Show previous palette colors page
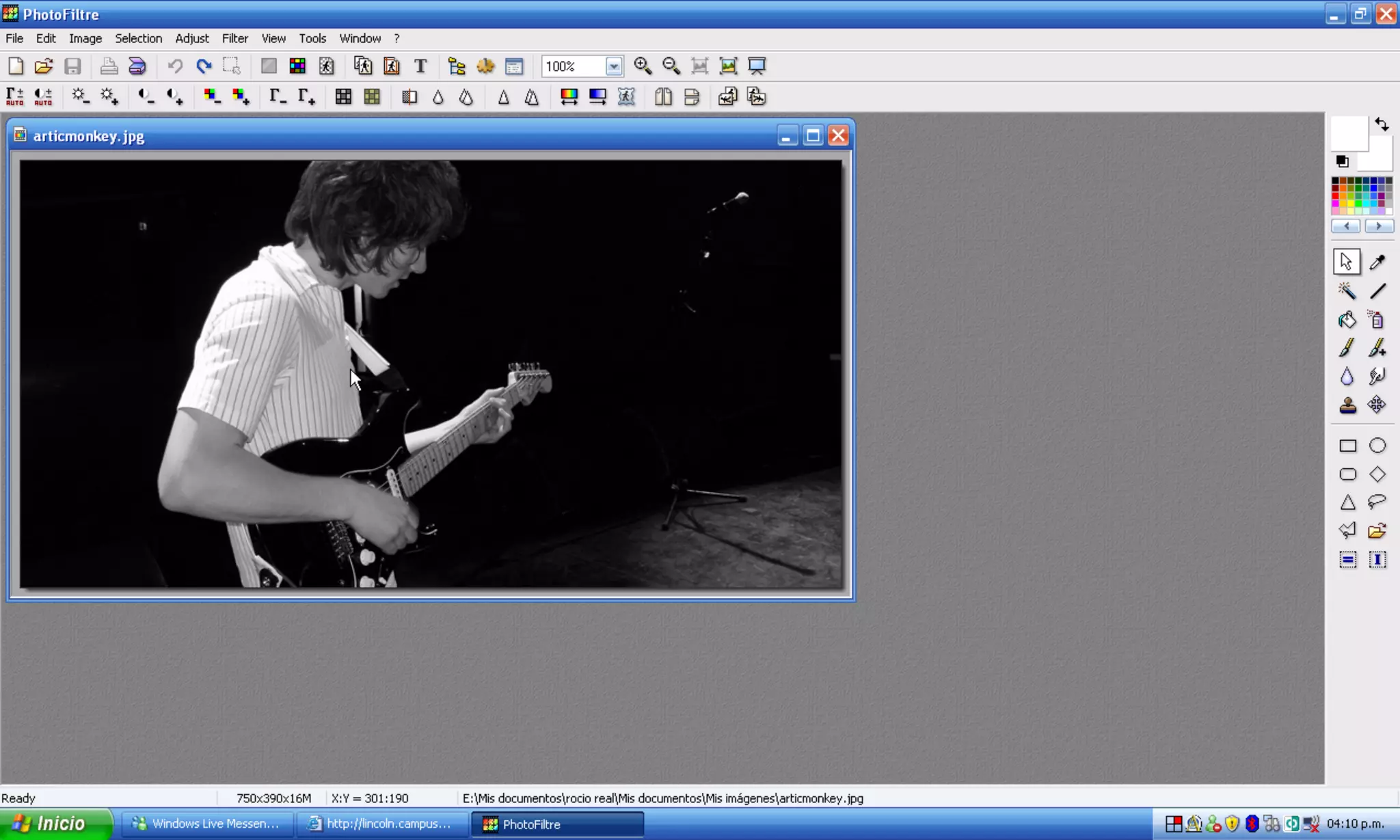This screenshot has width=1400, height=840. point(1346,226)
